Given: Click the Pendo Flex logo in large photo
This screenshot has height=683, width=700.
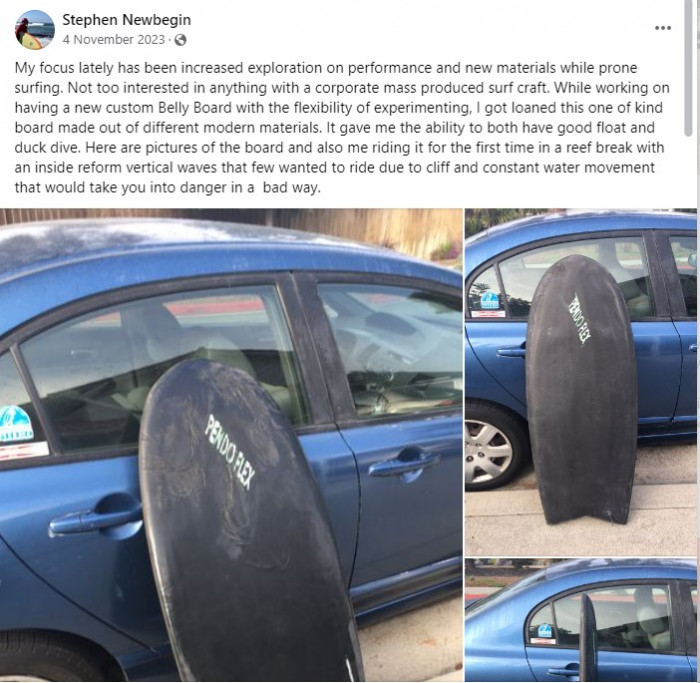Looking at the screenshot, I should (x=229, y=451).
